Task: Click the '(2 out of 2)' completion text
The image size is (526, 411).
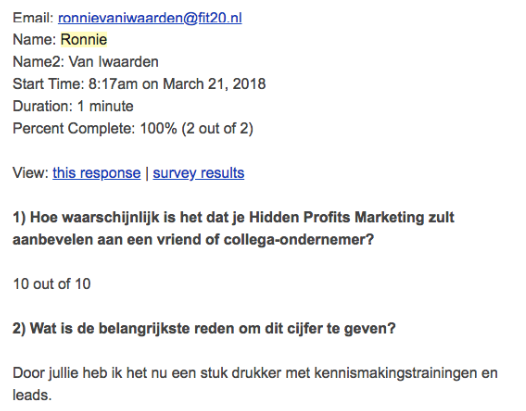Action: point(217,129)
